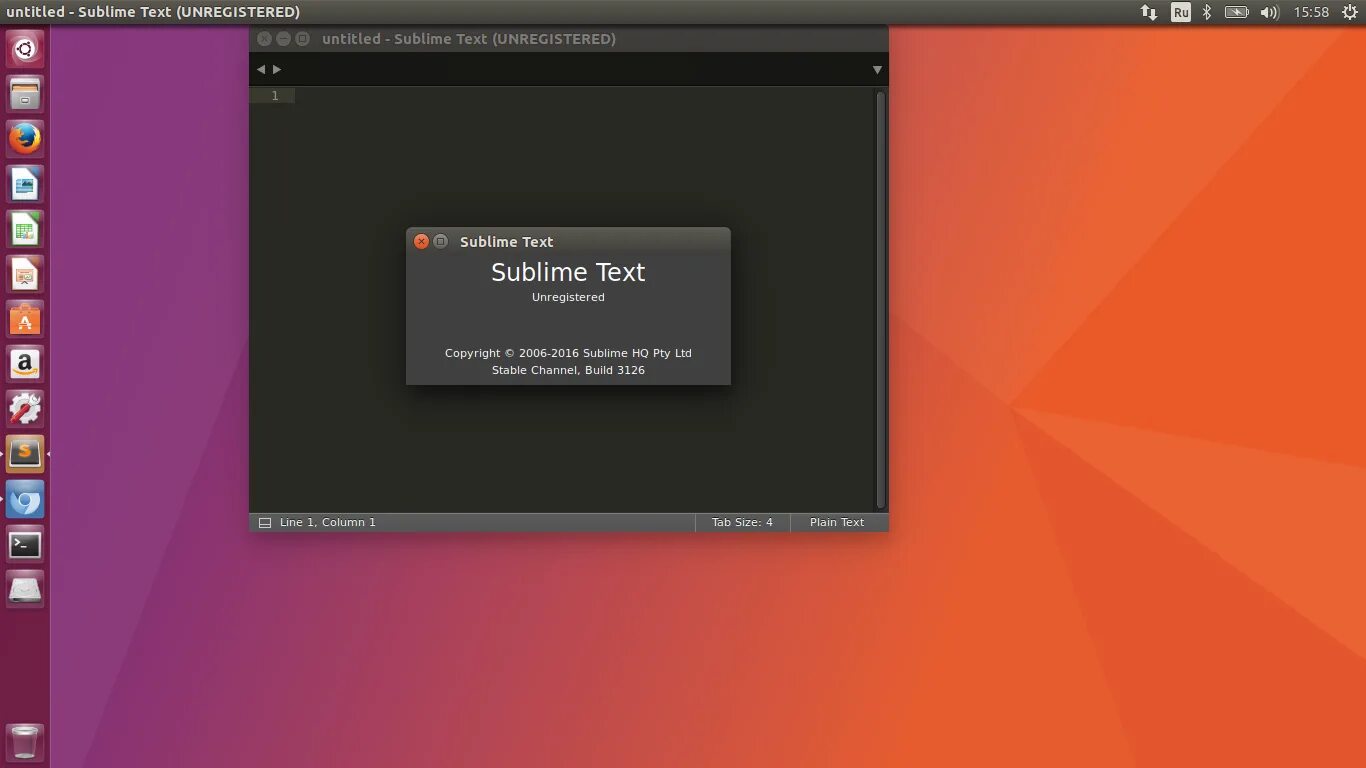
Task: Click the next tab arrow in Sublime Text
Action: pos(277,69)
